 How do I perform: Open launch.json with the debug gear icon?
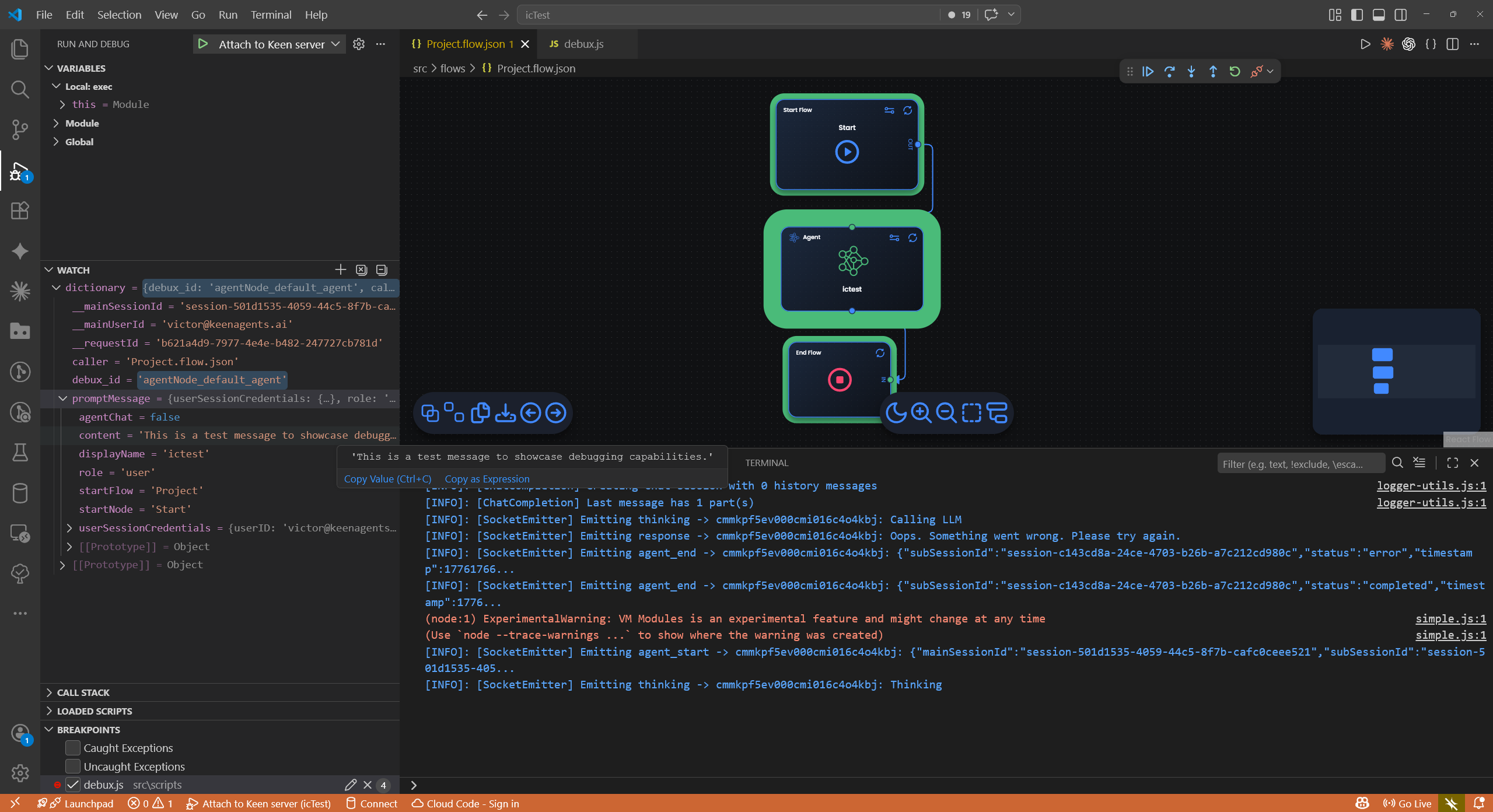[359, 44]
